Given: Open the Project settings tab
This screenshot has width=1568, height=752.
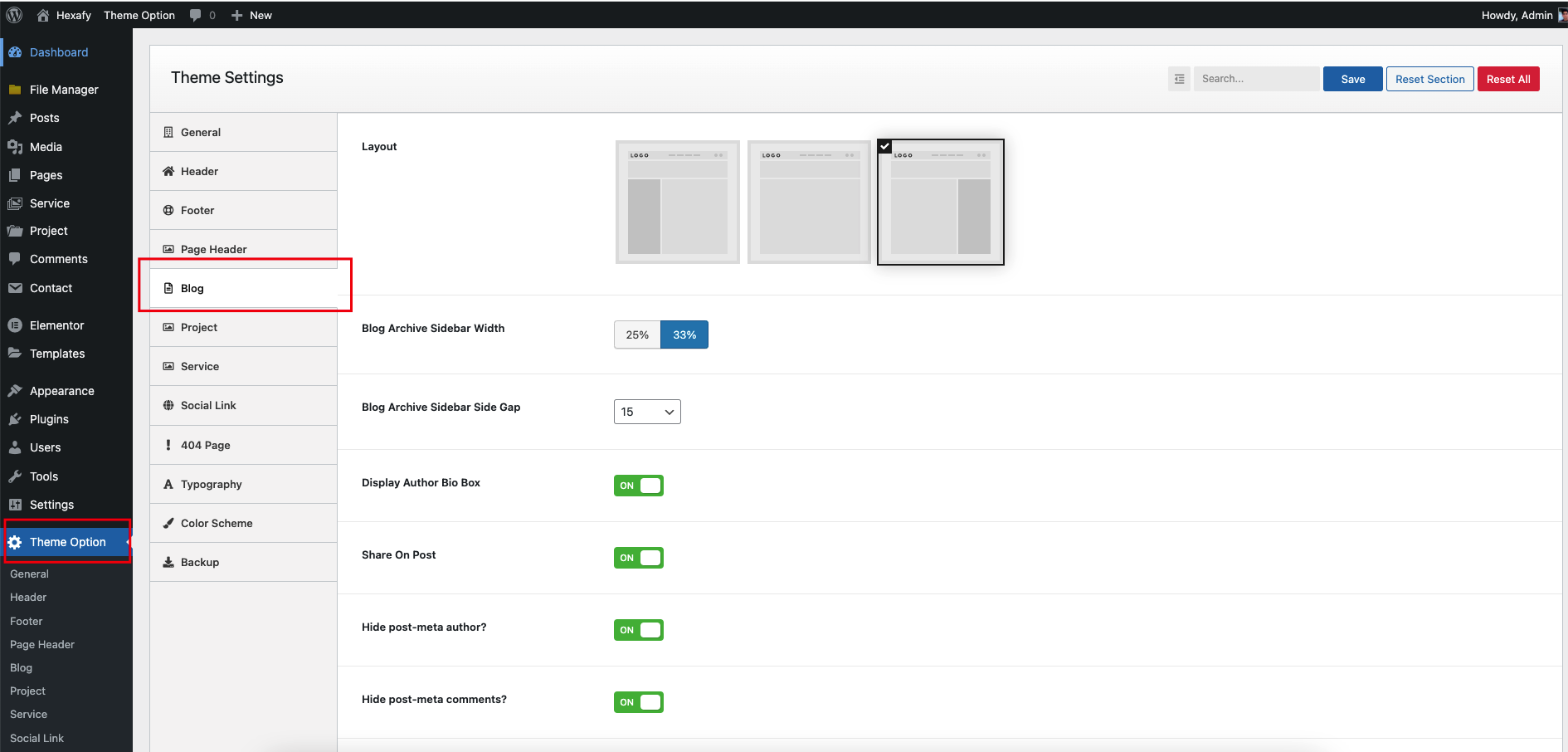Looking at the screenshot, I should (243, 327).
